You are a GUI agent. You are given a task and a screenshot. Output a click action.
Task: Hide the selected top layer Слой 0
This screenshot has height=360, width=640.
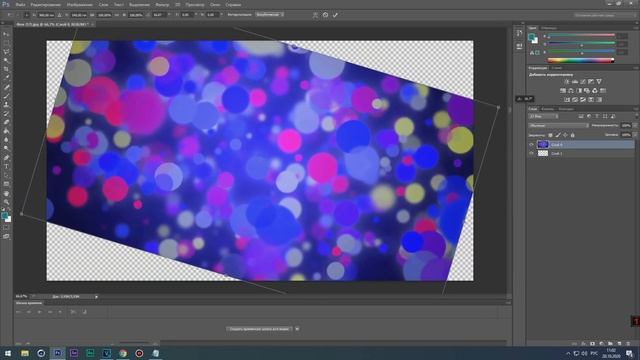tap(531, 144)
